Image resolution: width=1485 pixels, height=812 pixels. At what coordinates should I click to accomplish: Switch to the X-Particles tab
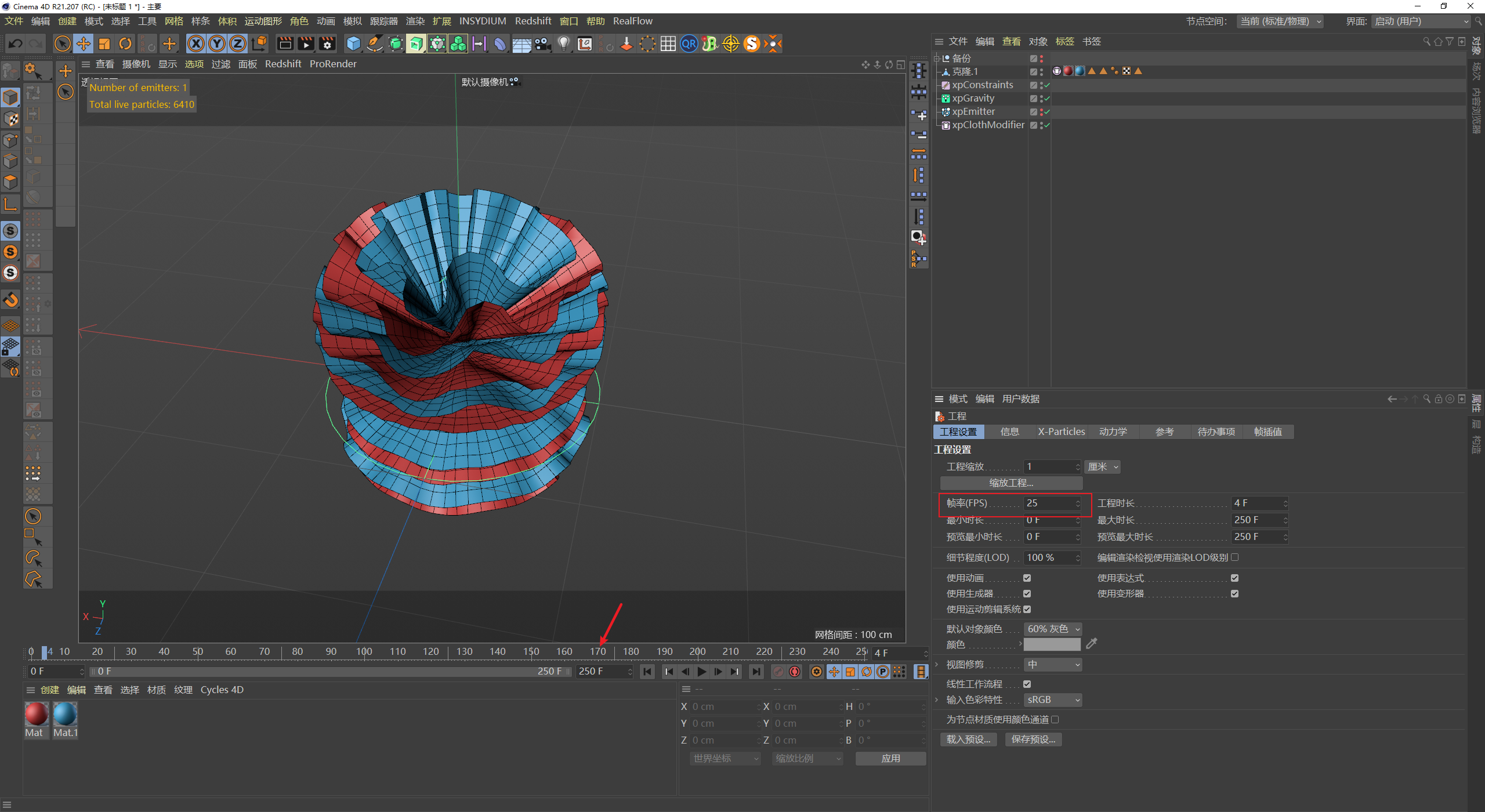tap(1061, 432)
